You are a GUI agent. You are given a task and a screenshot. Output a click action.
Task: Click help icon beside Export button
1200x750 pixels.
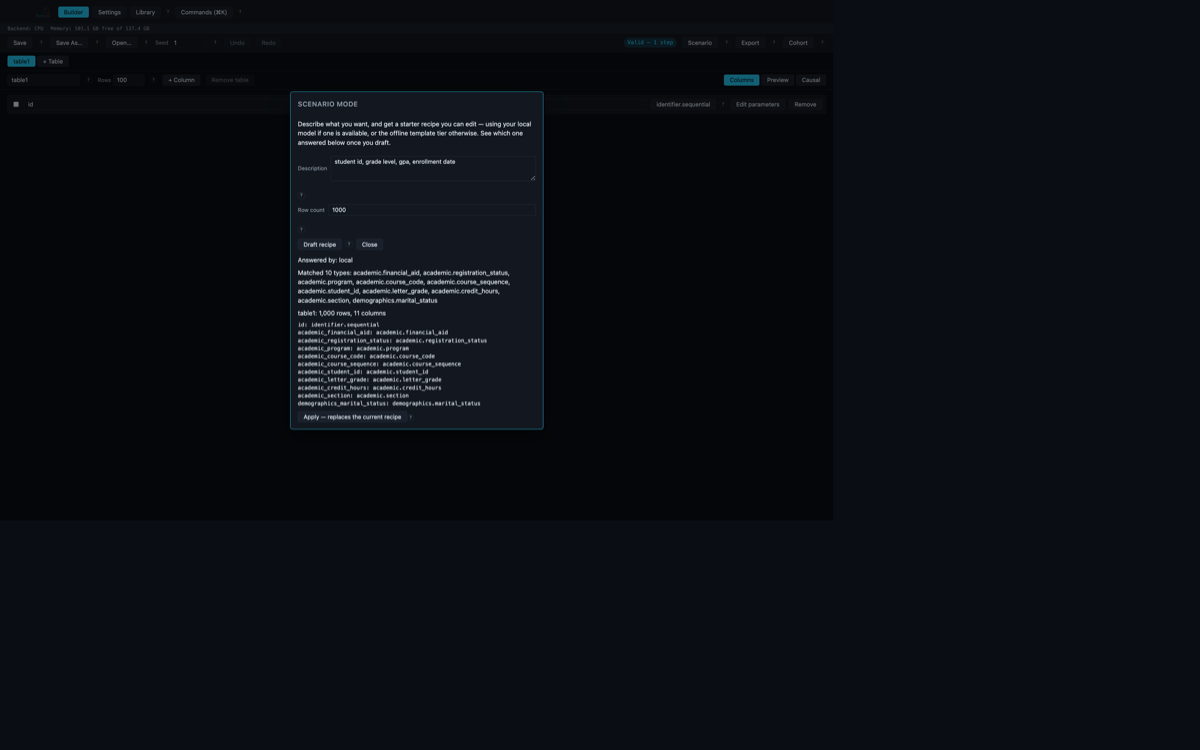coord(773,42)
